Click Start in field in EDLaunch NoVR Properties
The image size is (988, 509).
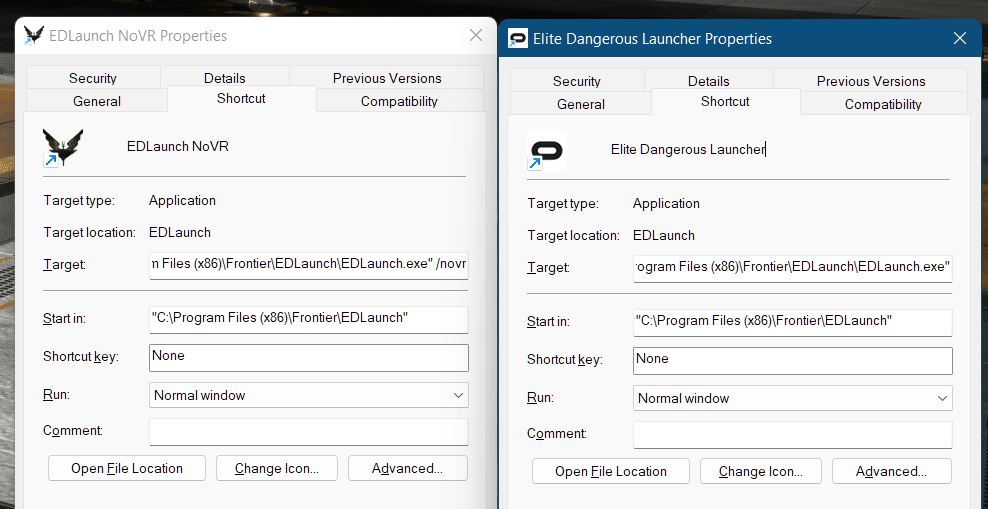[x=309, y=319]
